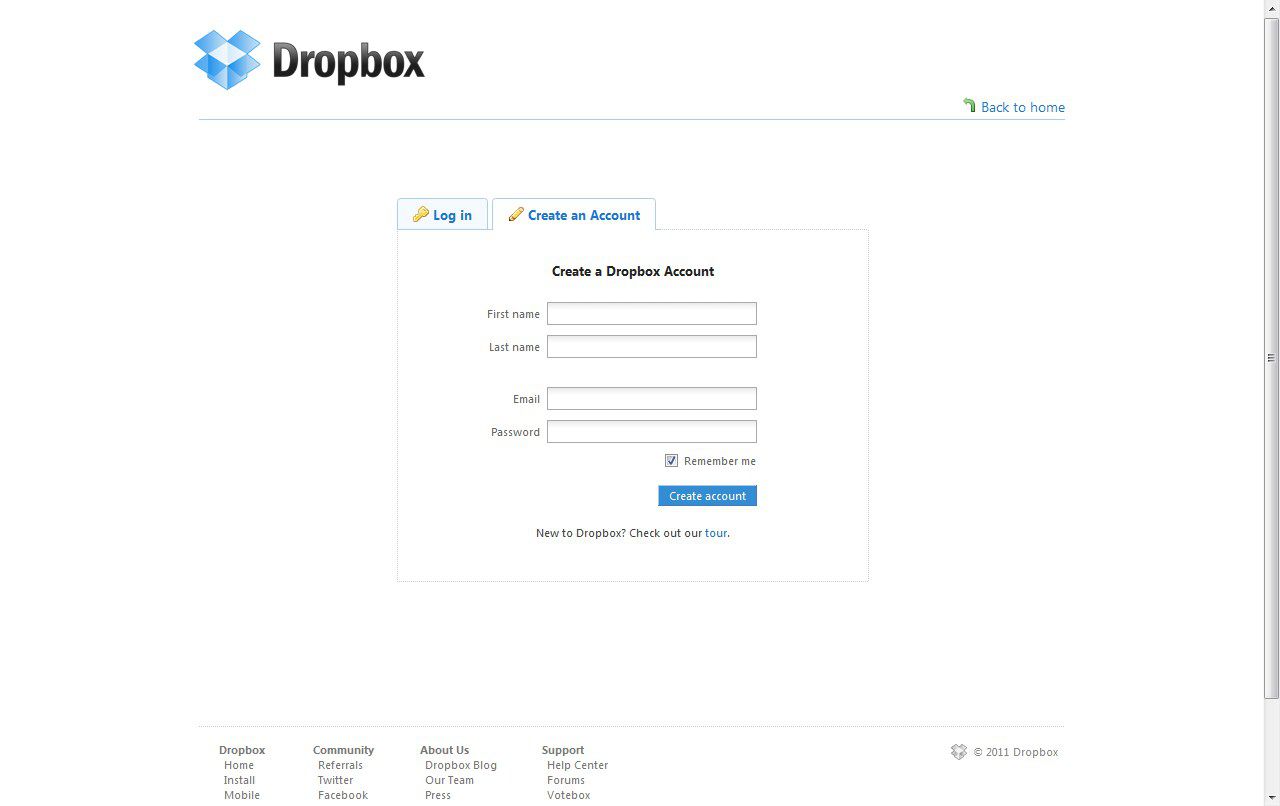Click into the Password field
The image size is (1280, 806).
(652, 432)
